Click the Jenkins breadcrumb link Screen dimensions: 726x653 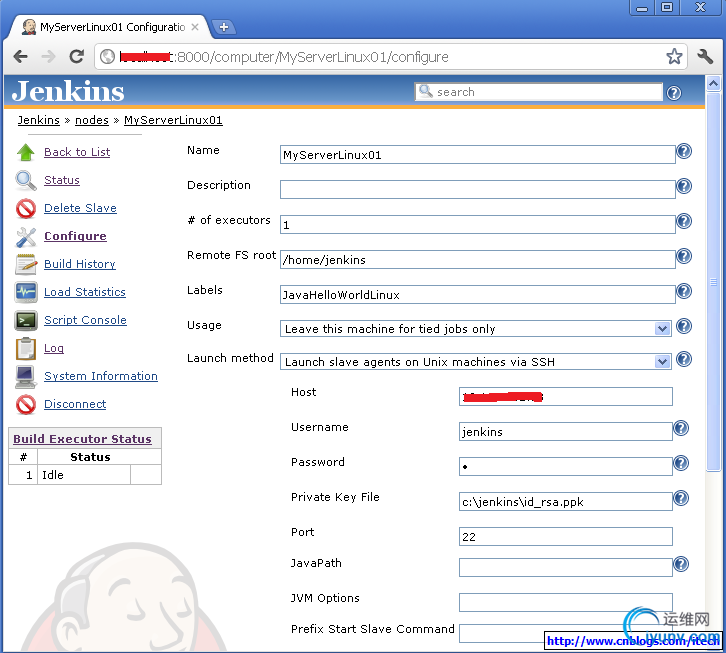click(38, 120)
